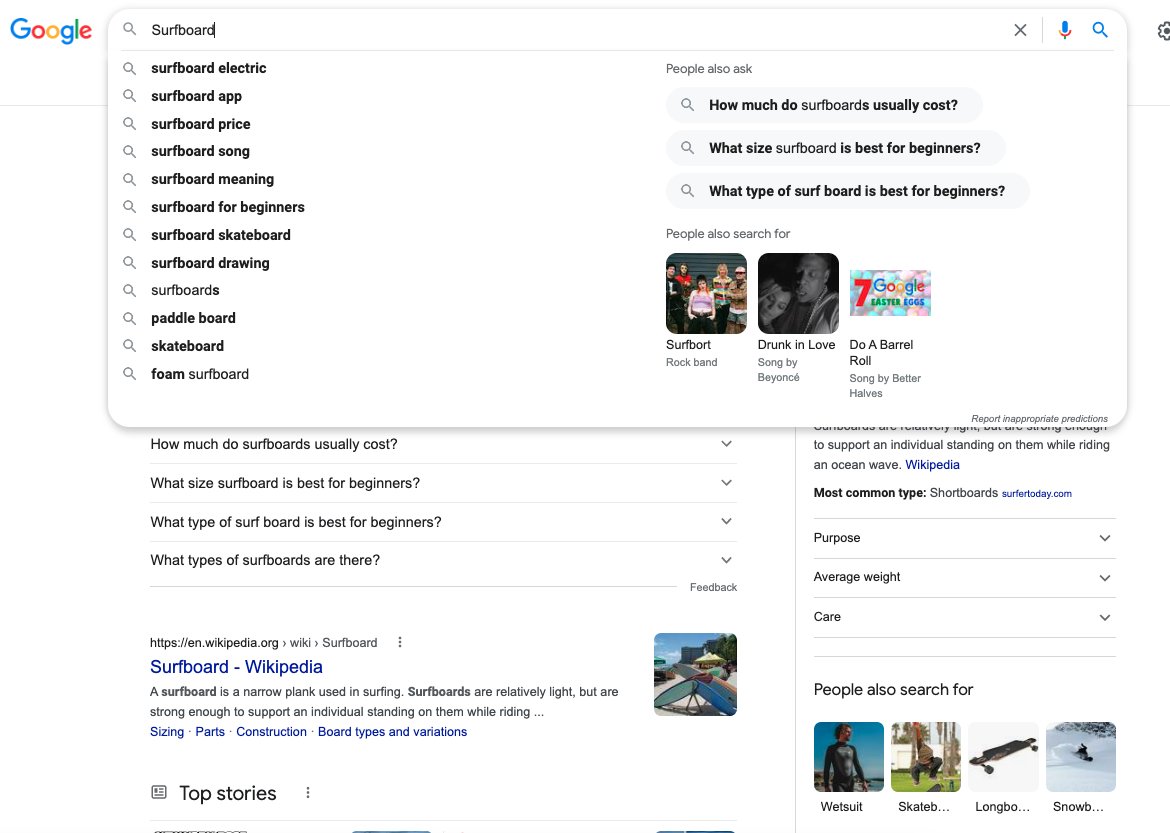Open 'Board types and variations' sitelink
Viewport: 1170px width, 833px height.
pos(392,731)
